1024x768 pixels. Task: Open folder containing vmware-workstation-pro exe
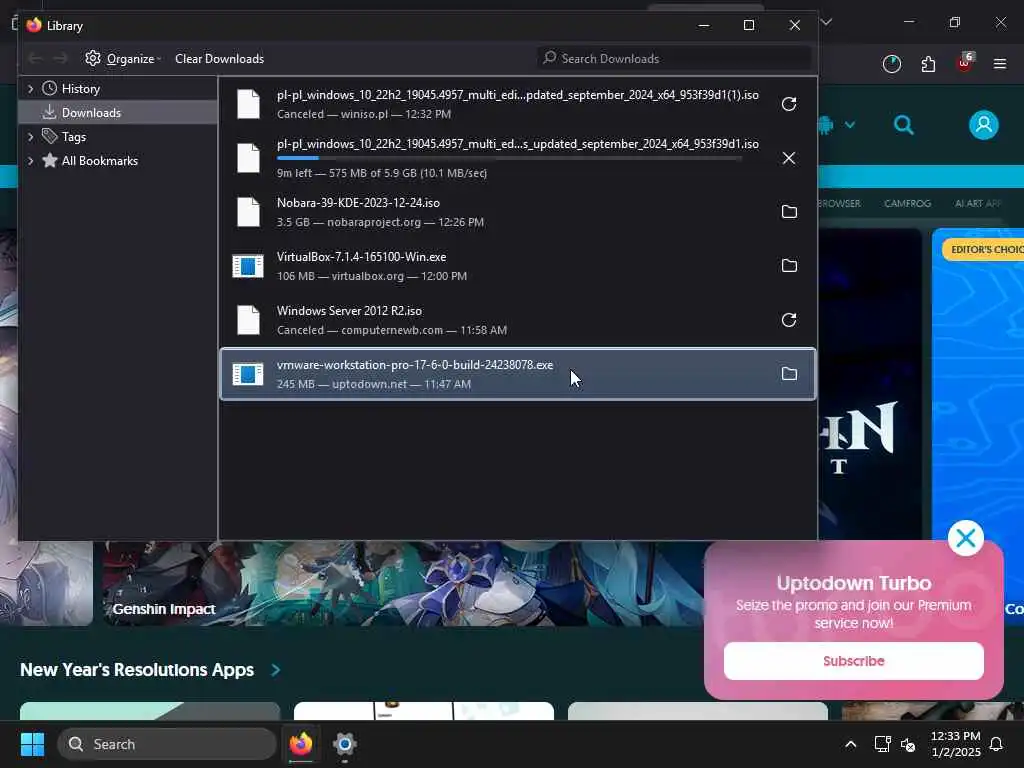[x=789, y=374]
